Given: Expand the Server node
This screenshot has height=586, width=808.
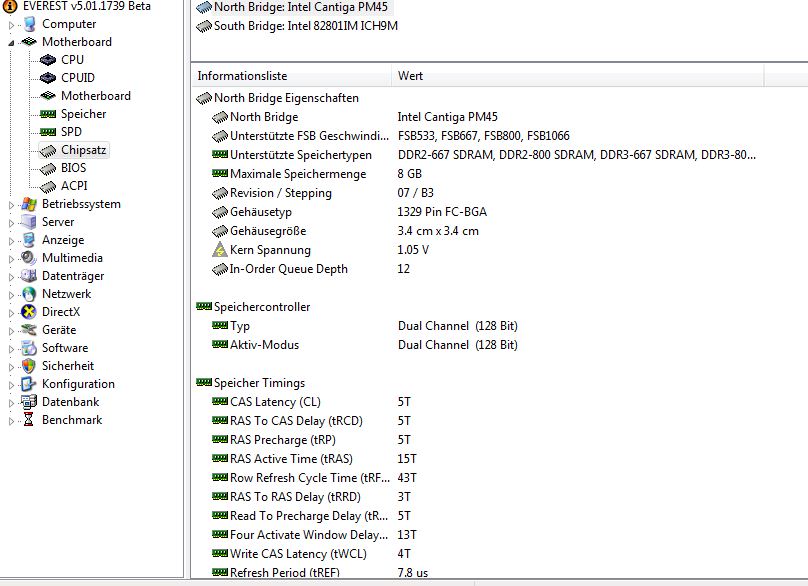Looking at the screenshot, I should click(11, 223).
